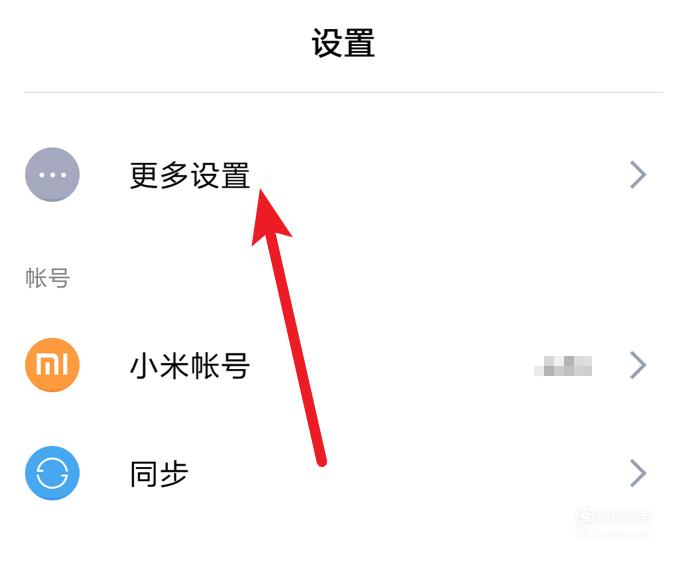
Task: Tap the orange Xiaomi MI logo icon
Action: (52, 365)
